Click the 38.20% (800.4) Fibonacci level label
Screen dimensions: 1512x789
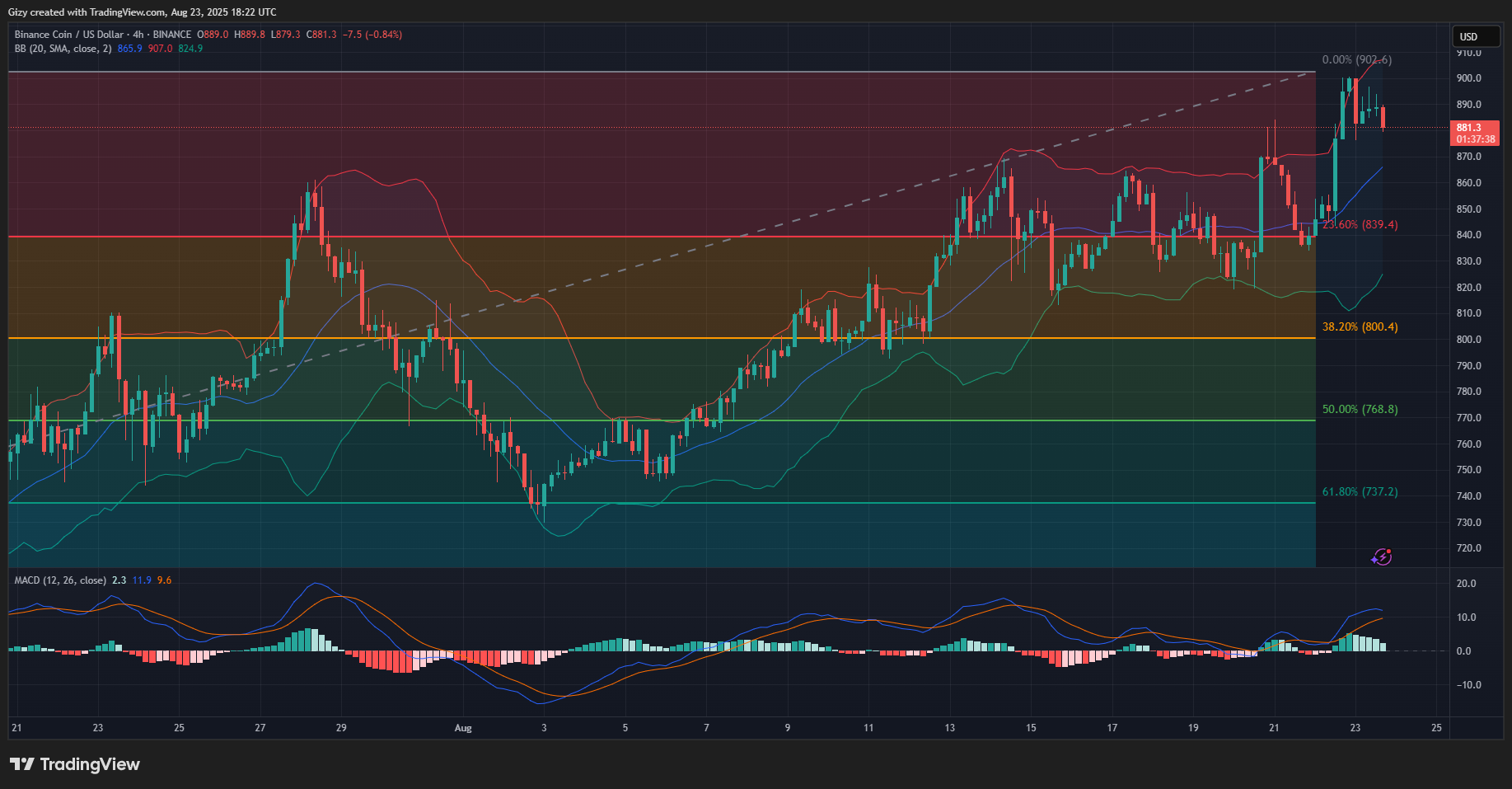(1360, 327)
